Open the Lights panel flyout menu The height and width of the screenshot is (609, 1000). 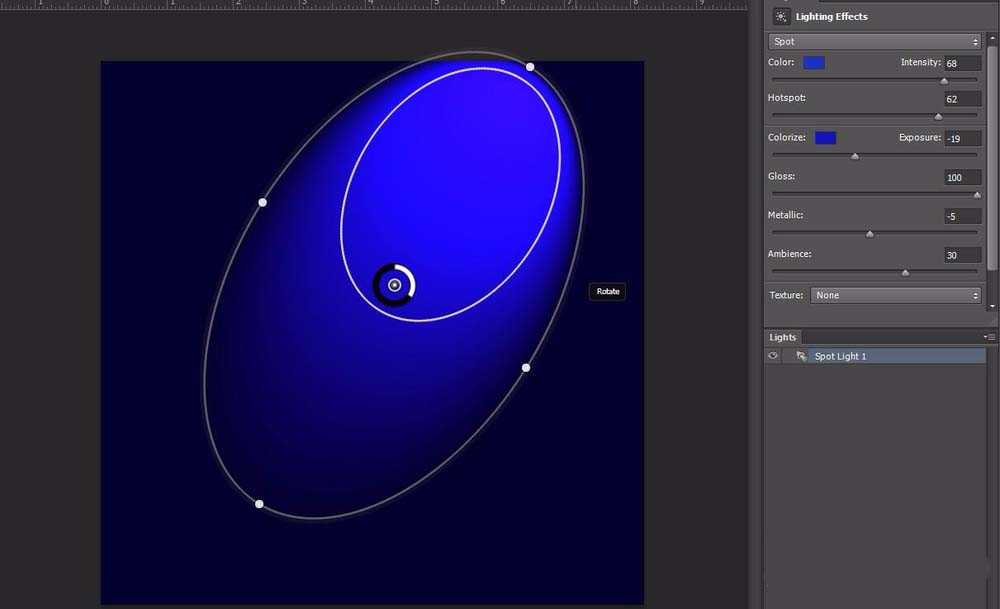tap(988, 337)
